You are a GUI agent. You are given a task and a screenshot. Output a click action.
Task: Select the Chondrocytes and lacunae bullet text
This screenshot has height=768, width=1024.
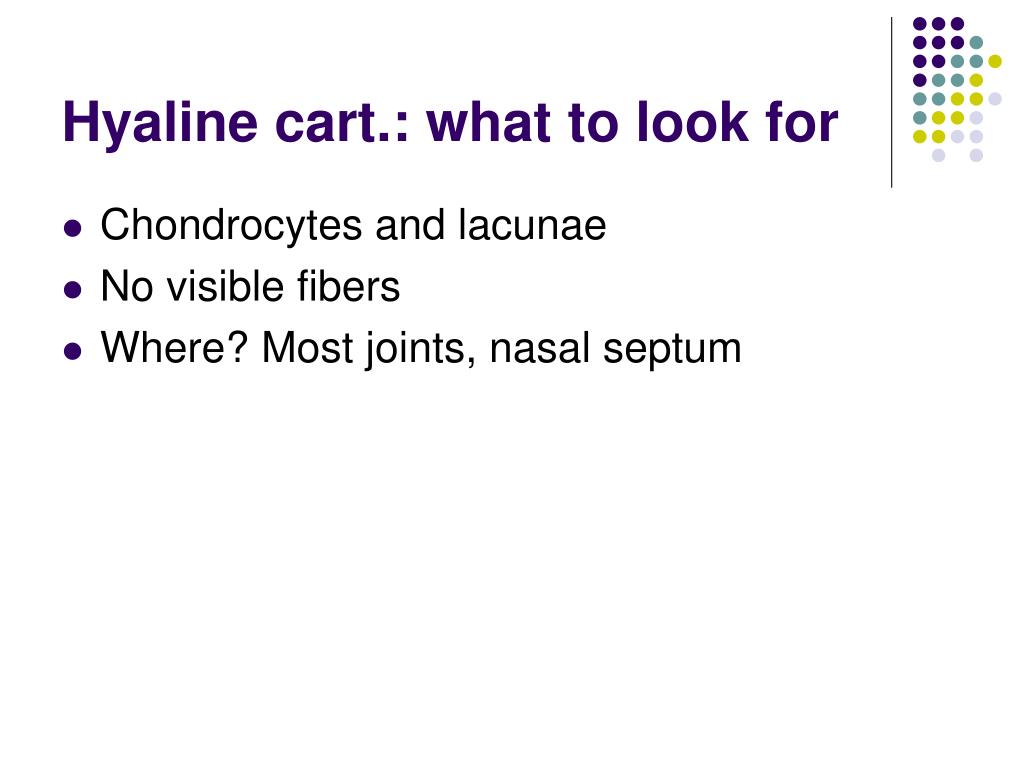353,225
